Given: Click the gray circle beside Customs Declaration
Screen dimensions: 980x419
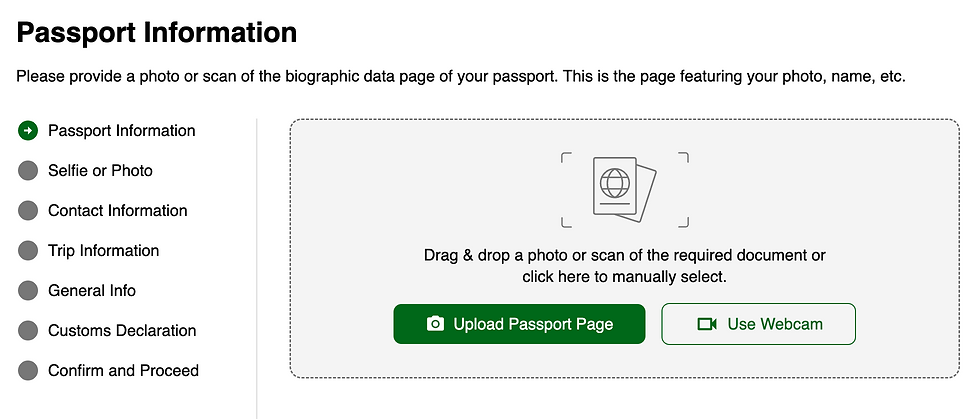Looking at the screenshot, I should click(28, 331).
